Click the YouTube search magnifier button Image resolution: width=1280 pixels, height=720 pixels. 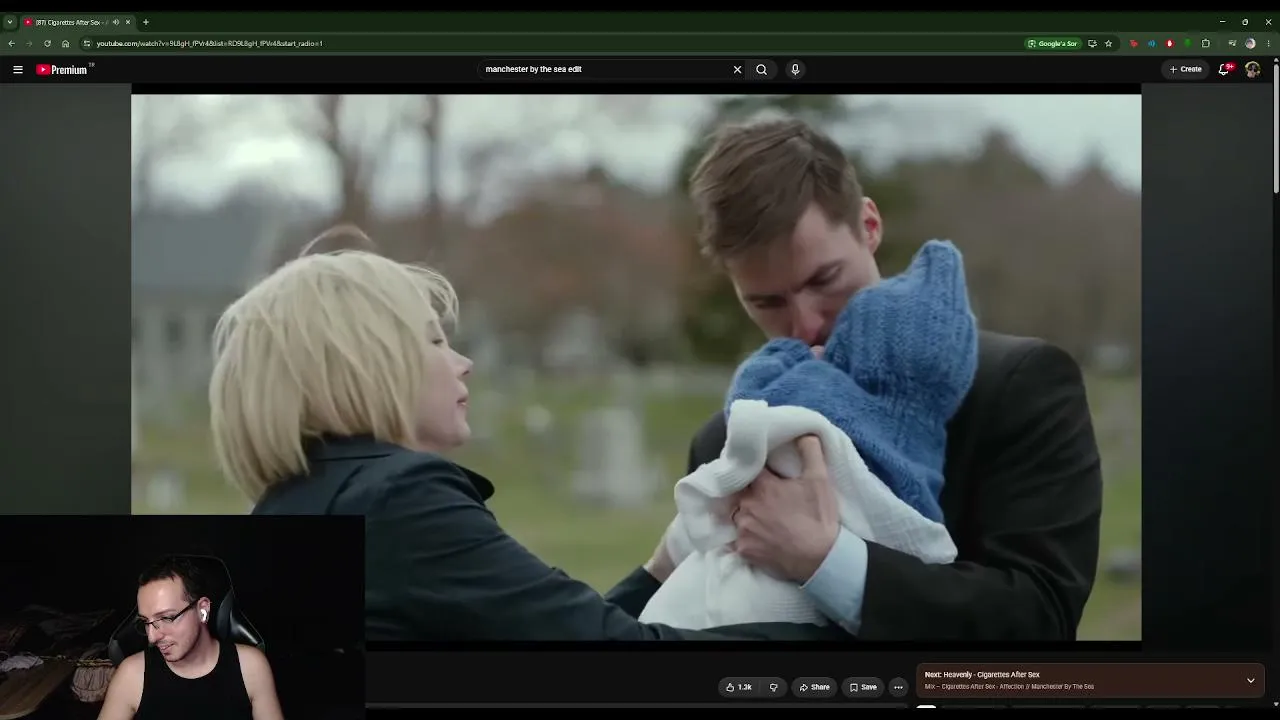(762, 69)
